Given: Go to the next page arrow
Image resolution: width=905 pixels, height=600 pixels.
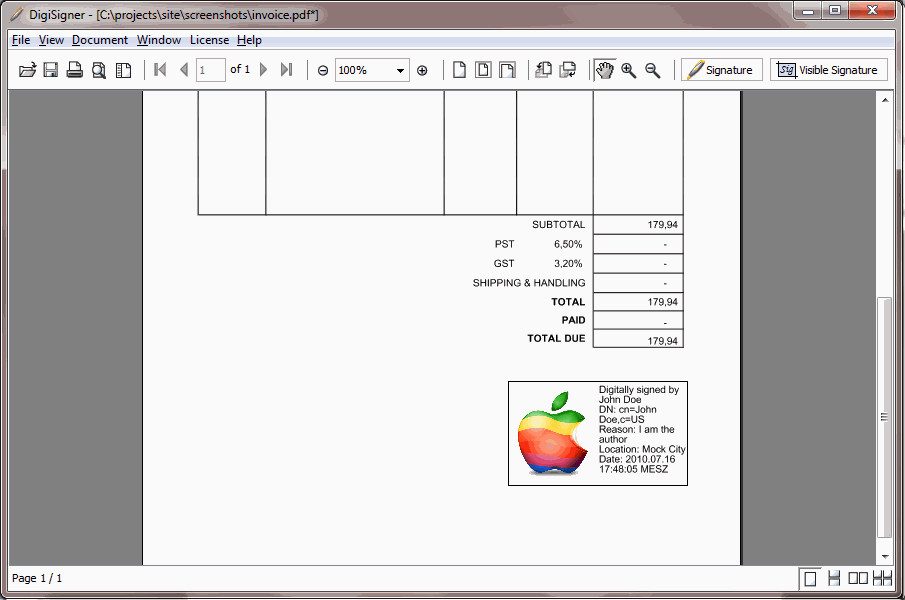Looking at the screenshot, I should click(x=263, y=70).
